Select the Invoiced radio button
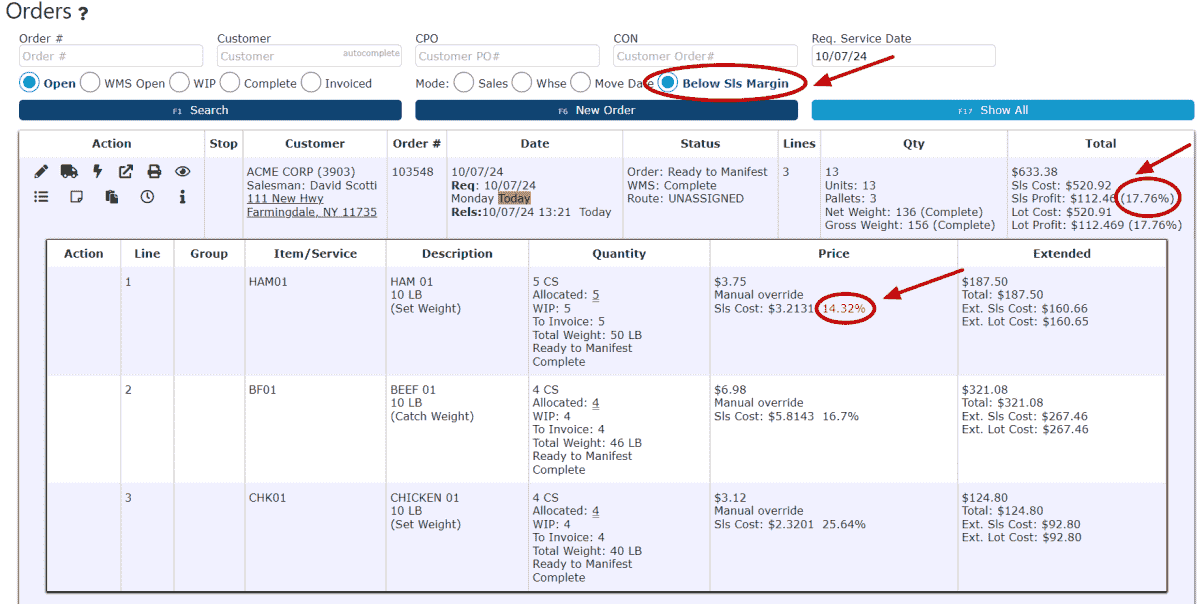The image size is (1200, 604). click(x=311, y=83)
